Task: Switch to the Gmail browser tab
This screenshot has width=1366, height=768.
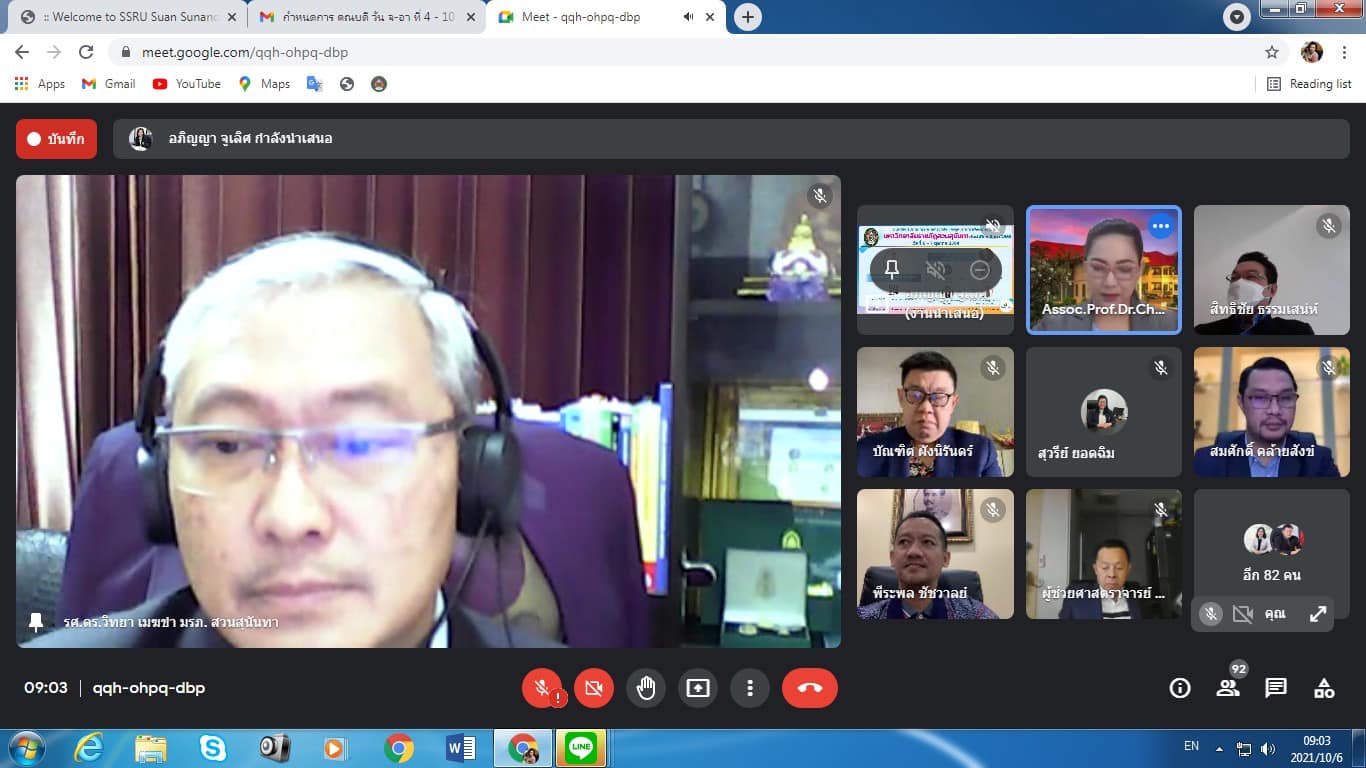Action: tap(365, 17)
